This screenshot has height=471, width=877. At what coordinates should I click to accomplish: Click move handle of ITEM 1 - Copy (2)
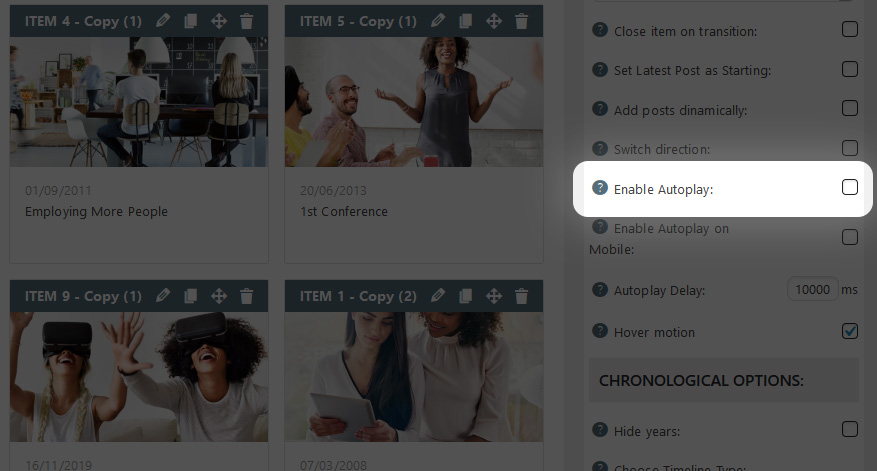click(493, 296)
